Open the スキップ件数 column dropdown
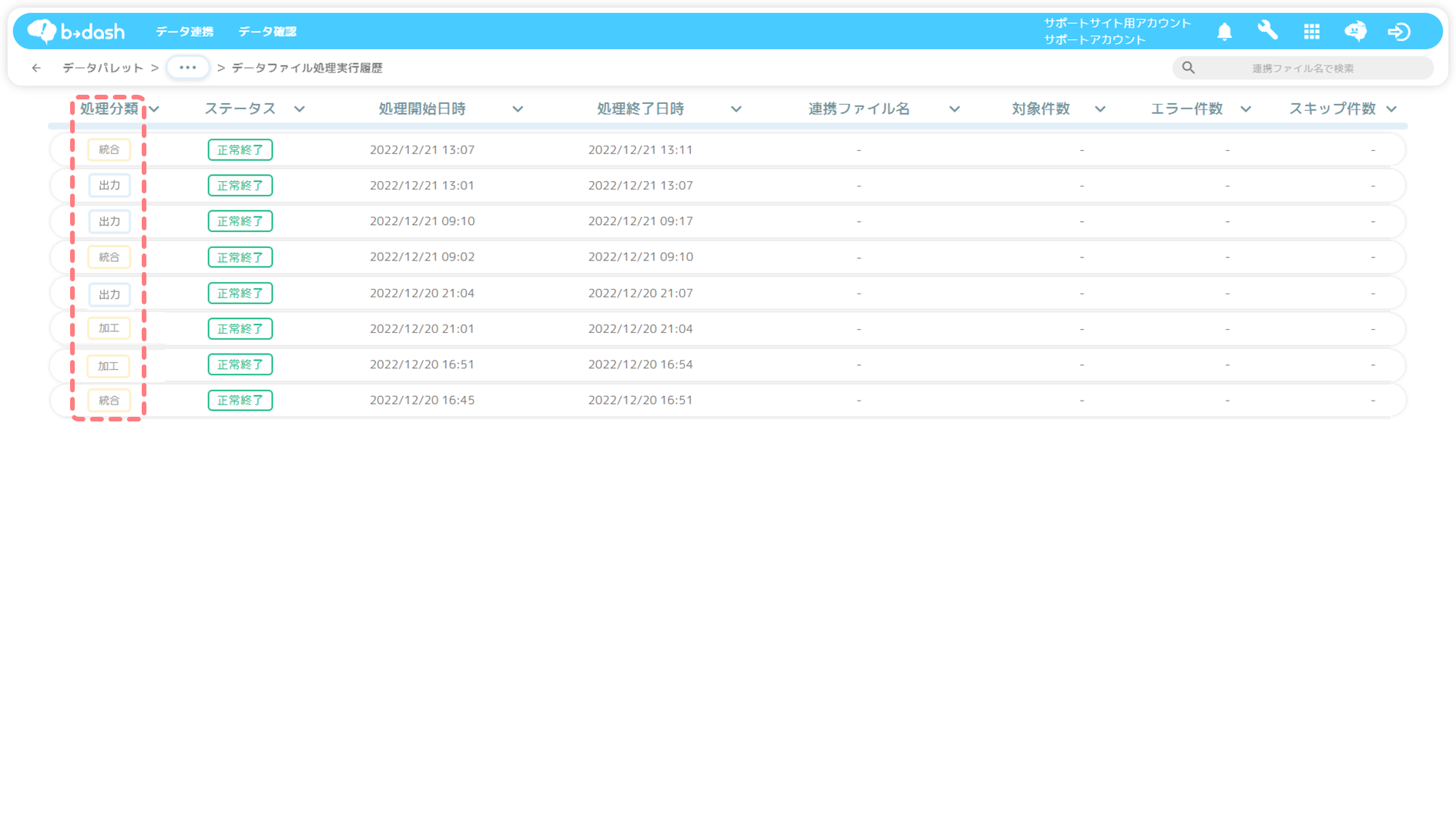Screen dimensions: 1456x819 pos(1391,109)
